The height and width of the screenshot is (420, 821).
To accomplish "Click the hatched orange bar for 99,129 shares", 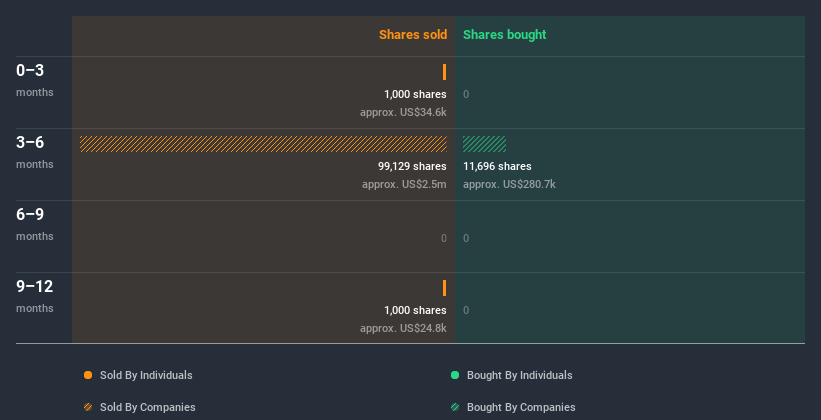I will point(263,144).
